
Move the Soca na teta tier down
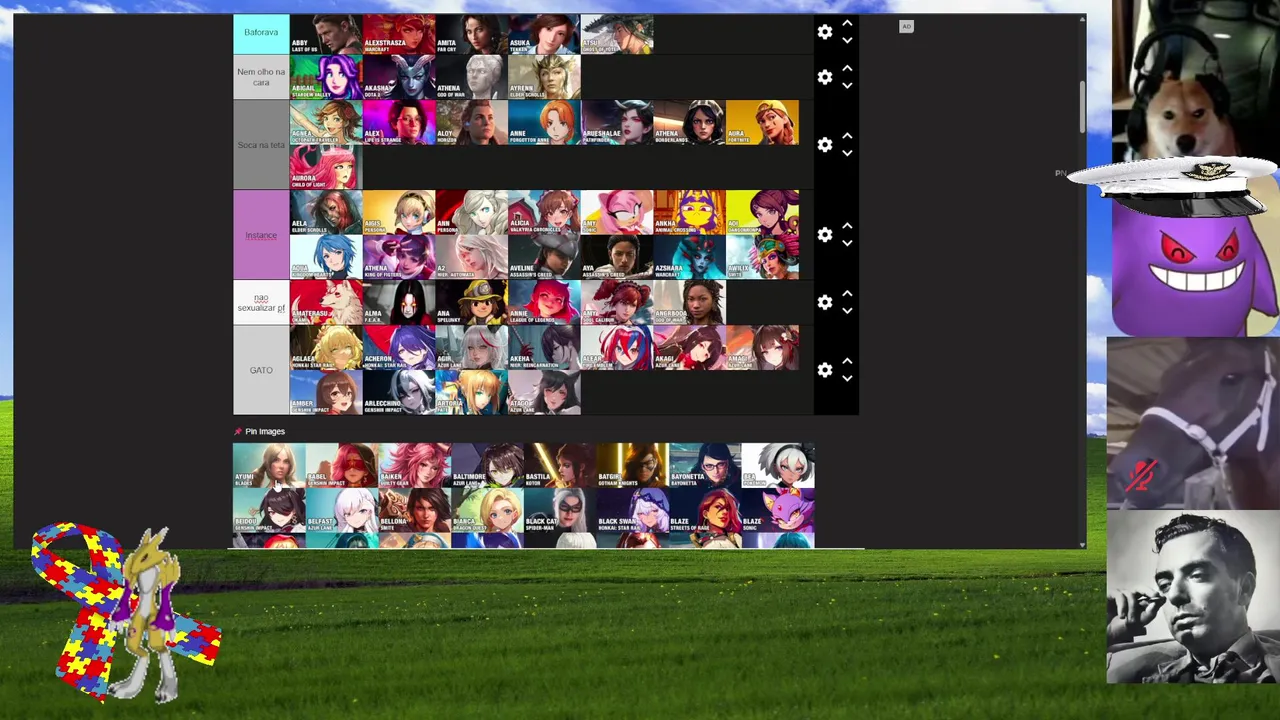pos(847,154)
